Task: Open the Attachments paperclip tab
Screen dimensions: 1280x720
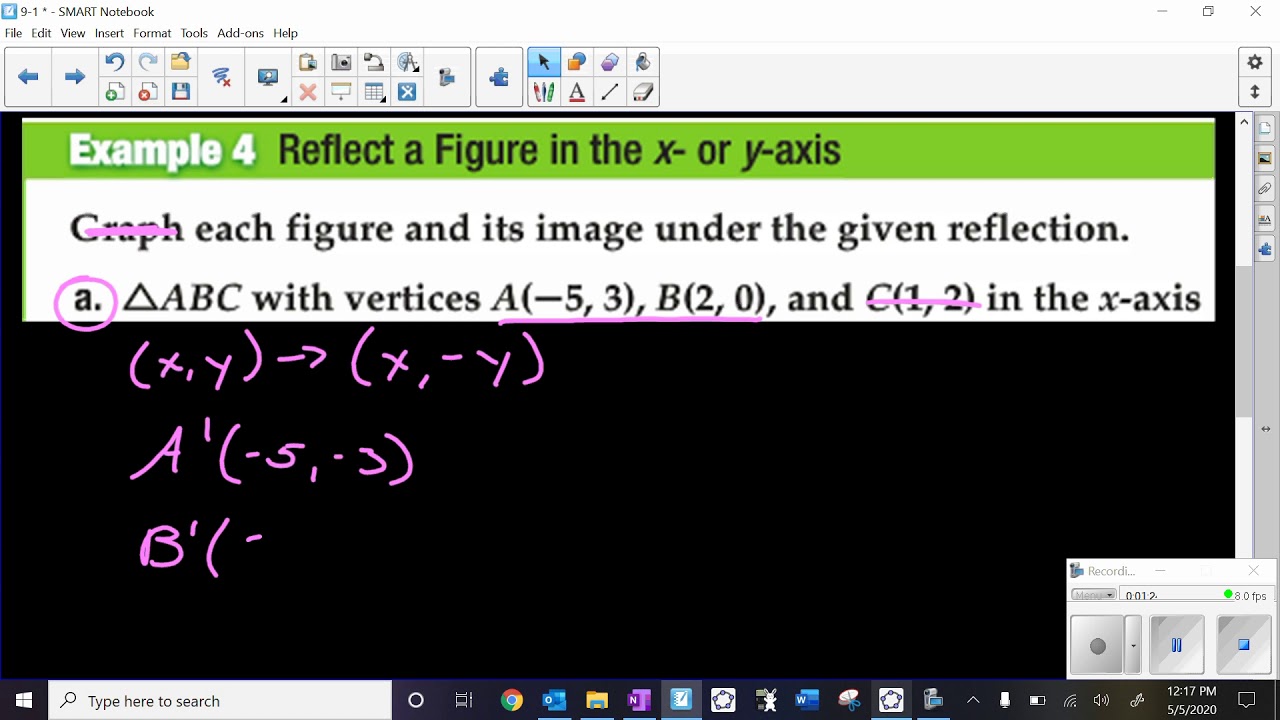Action: (x=1265, y=188)
